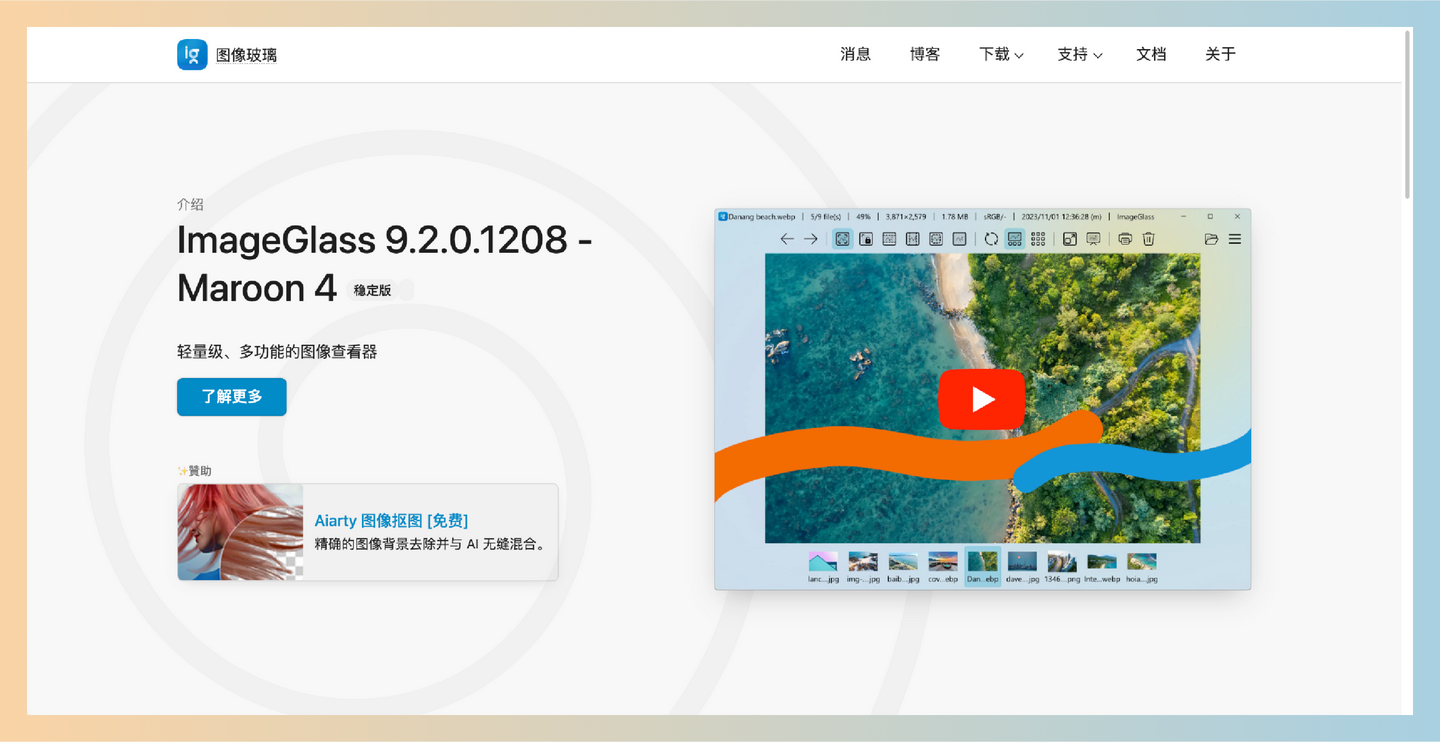Viewport: 1440px width, 742px height.
Task: Click the Open file folder icon
Action: click(1210, 239)
